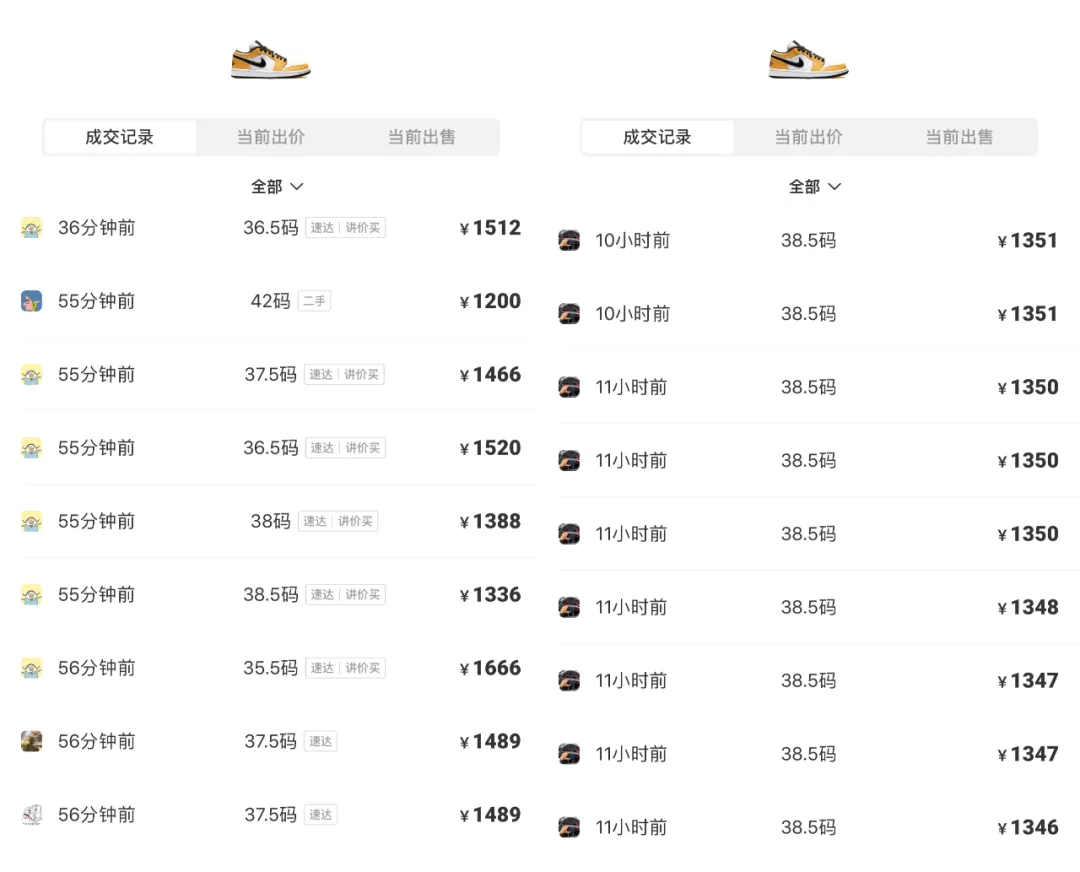Image resolution: width=1080 pixels, height=872 pixels.
Task: Click buyer avatar in the ¥1336 row
Action: point(31,595)
